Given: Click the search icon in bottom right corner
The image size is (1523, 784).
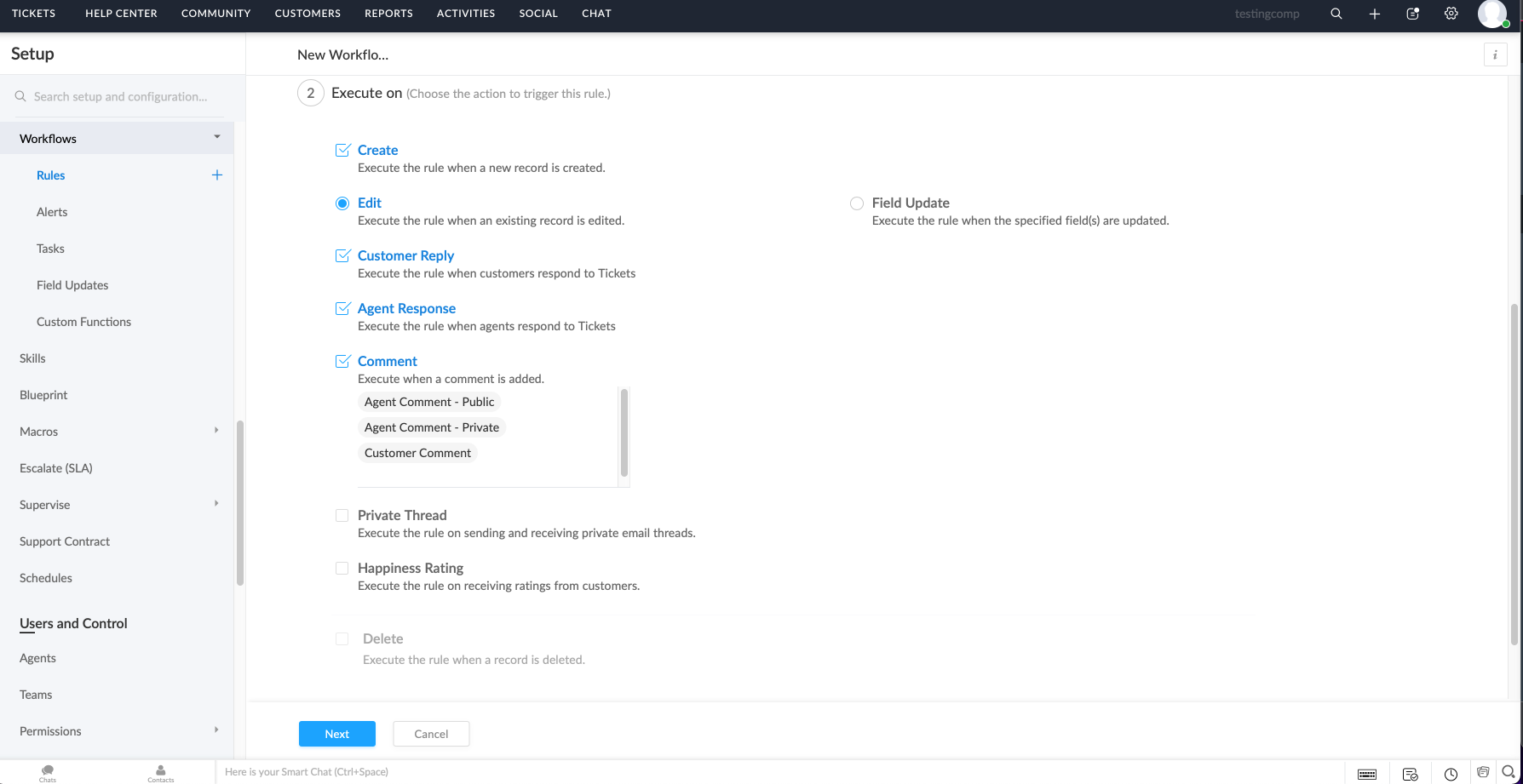Looking at the screenshot, I should [x=1509, y=772].
